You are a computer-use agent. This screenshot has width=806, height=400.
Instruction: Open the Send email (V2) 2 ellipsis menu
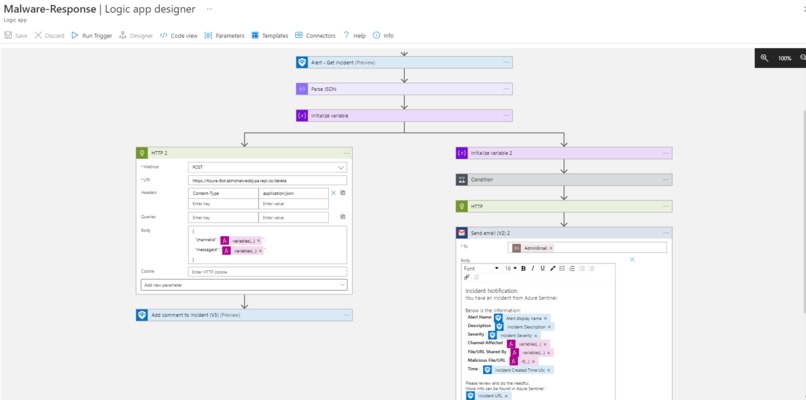[x=666, y=233]
